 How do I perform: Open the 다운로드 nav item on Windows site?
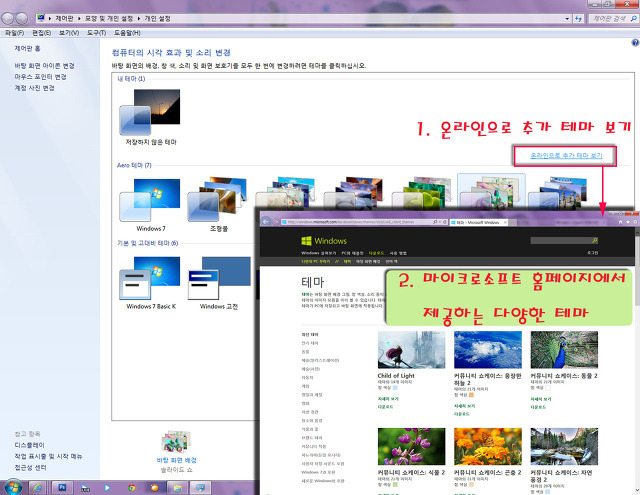pos(376,253)
